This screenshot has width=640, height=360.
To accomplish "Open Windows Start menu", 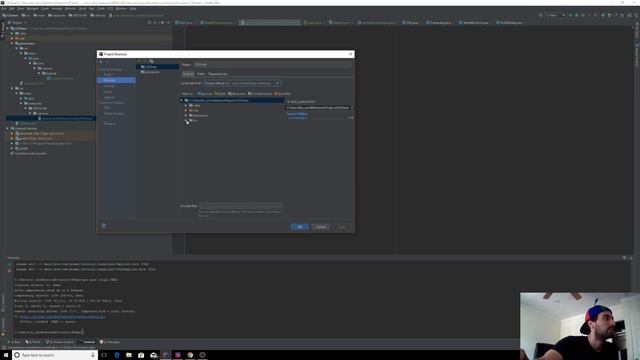I will tap(6, 355).
